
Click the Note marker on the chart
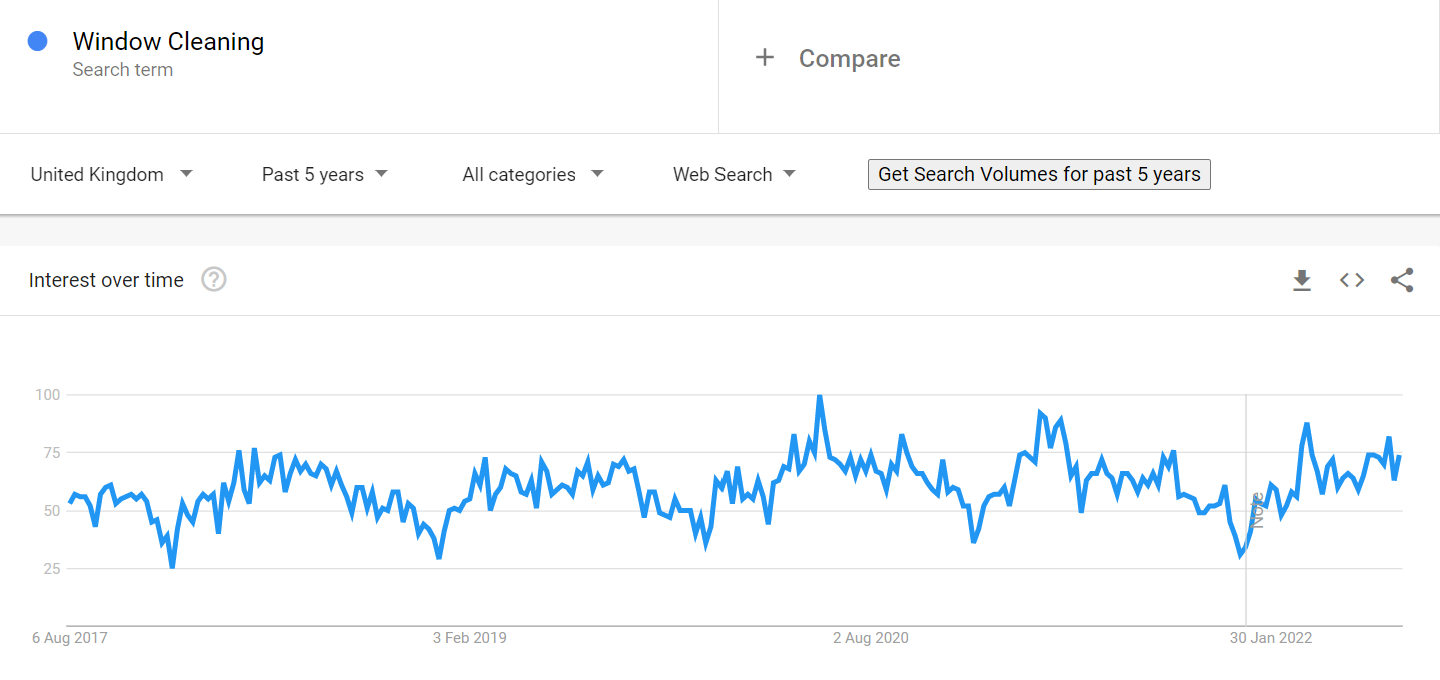click(1257, 510)
